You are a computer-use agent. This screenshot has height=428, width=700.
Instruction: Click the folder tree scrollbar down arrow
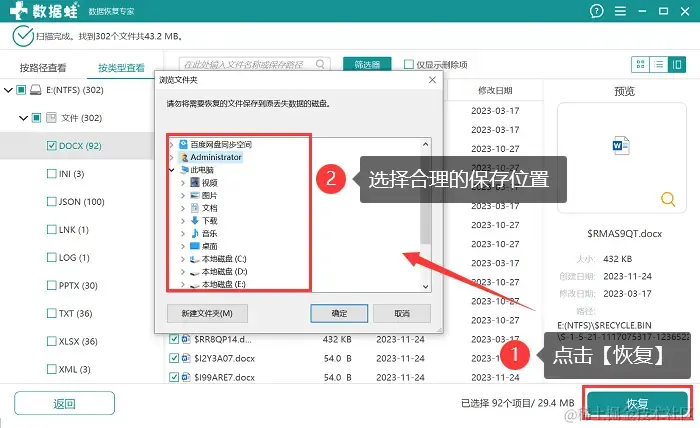coord(425,287)
